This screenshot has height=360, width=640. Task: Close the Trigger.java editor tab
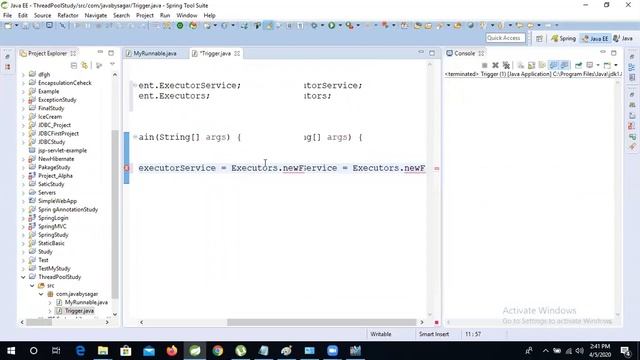click(x=237, y=53)
